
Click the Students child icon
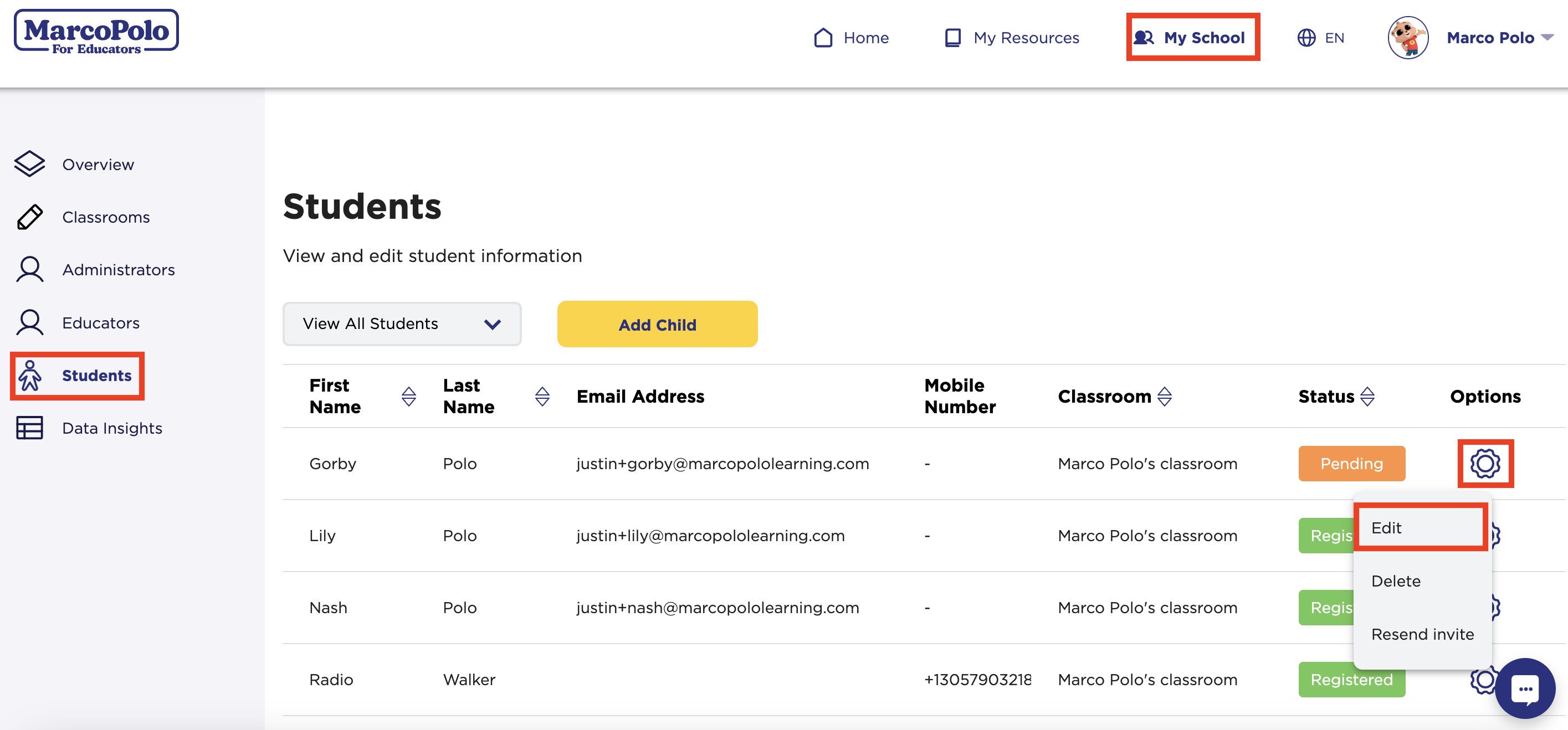[x=30, y=376]
